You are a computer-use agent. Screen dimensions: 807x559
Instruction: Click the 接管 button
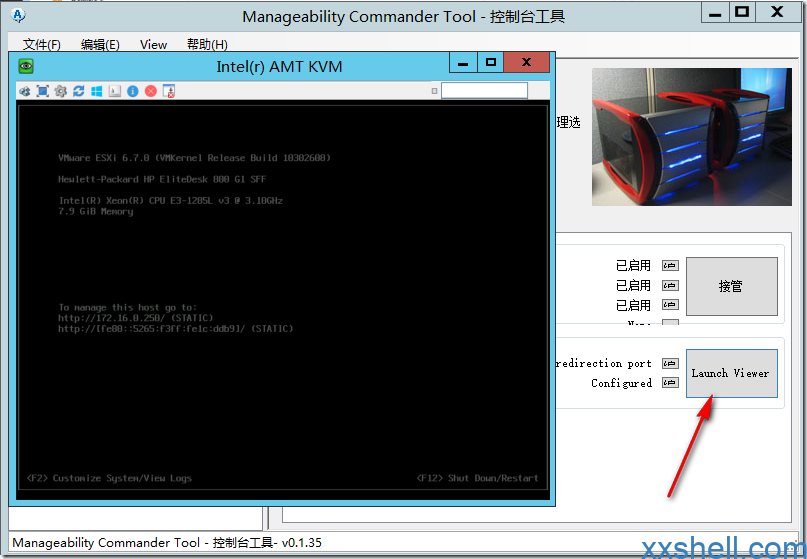click(x=731, y=286)
